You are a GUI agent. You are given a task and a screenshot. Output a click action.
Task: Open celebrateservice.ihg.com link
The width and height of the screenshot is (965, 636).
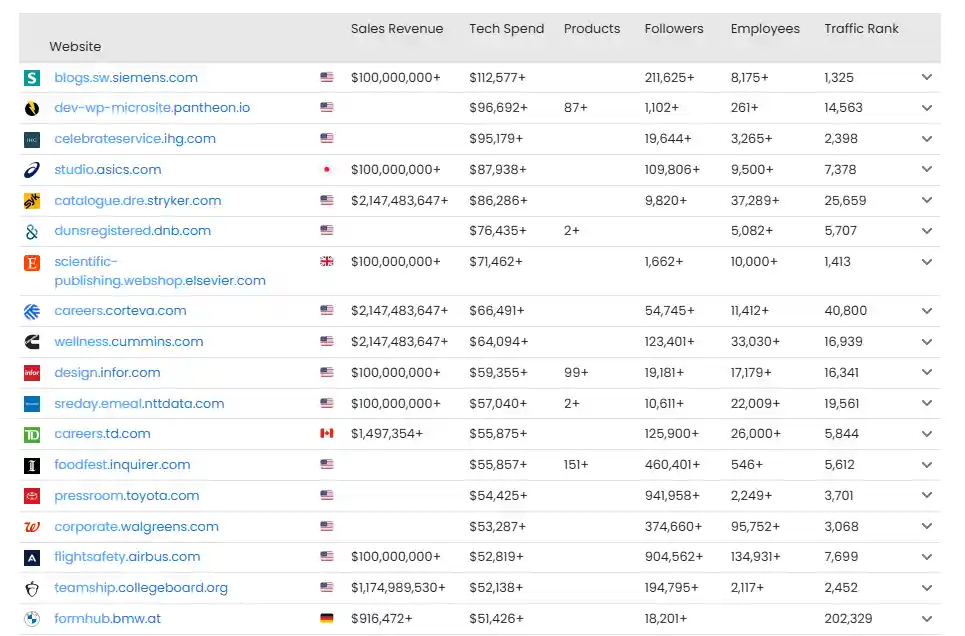coord(135,139)
